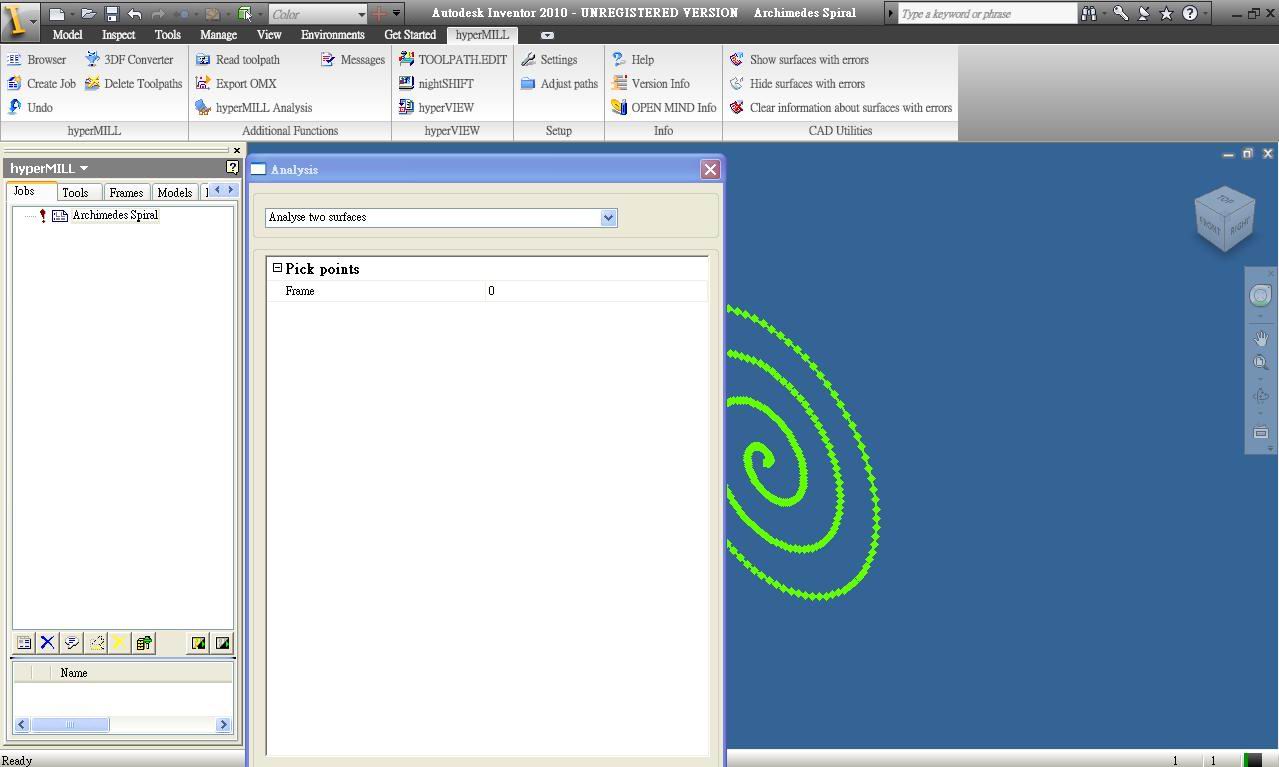Click the green tree database icon in browser

(x=144, y=643)
